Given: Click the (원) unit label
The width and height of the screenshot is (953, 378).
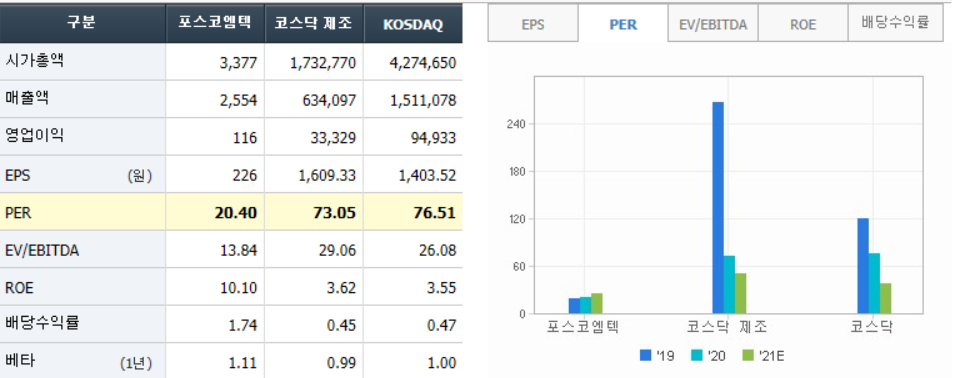Looking at the screenshot, I should tap(139, 176).
